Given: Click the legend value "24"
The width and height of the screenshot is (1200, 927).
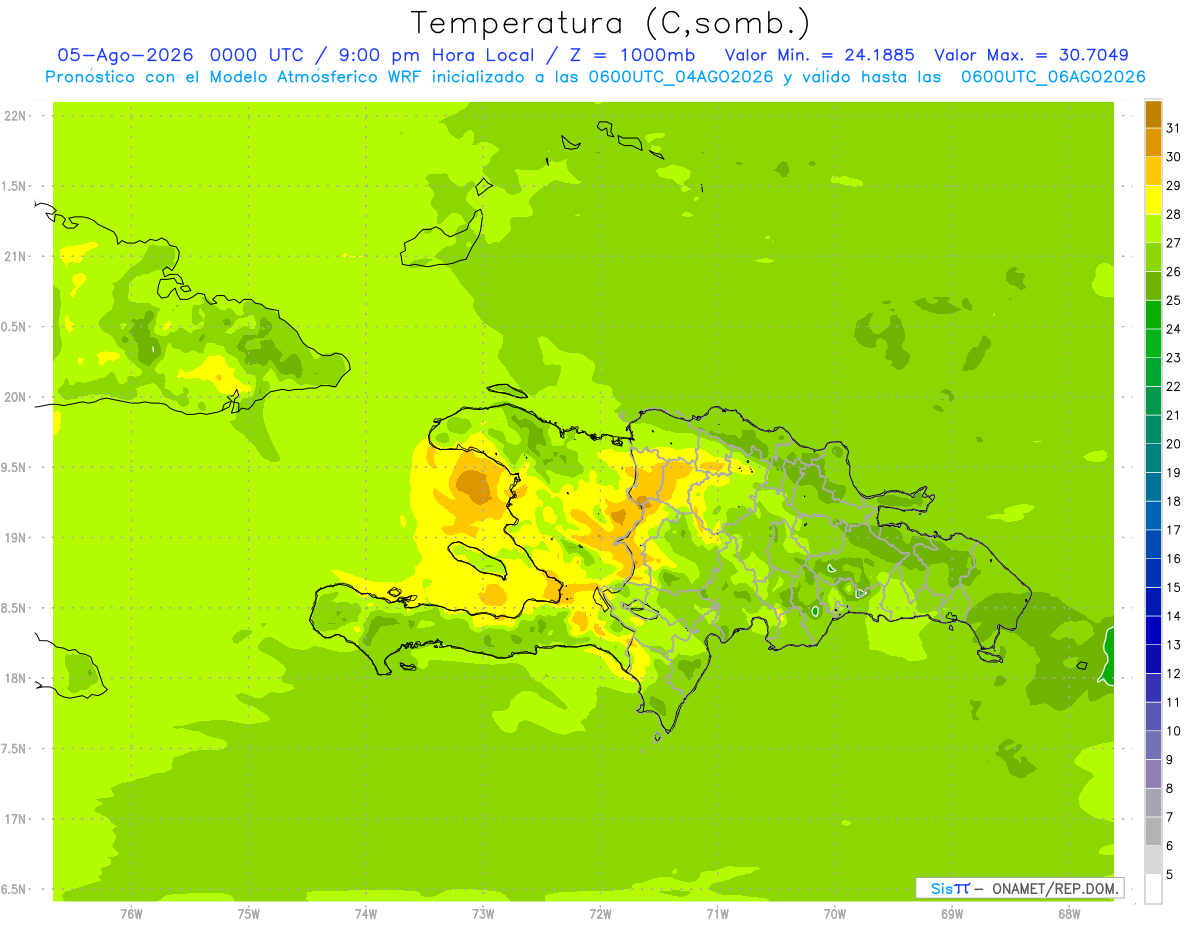Looking at the screenshot, I should pyautogui.click(x=1173, y=329).
